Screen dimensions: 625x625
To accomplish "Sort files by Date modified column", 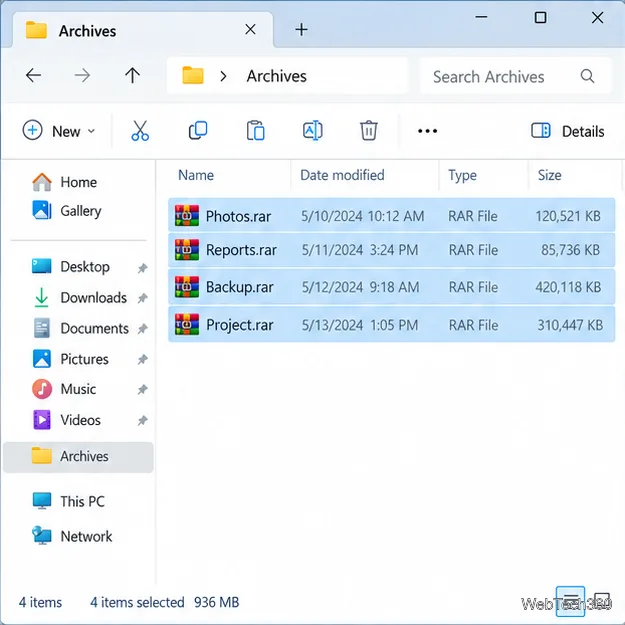I will [342, 175].
